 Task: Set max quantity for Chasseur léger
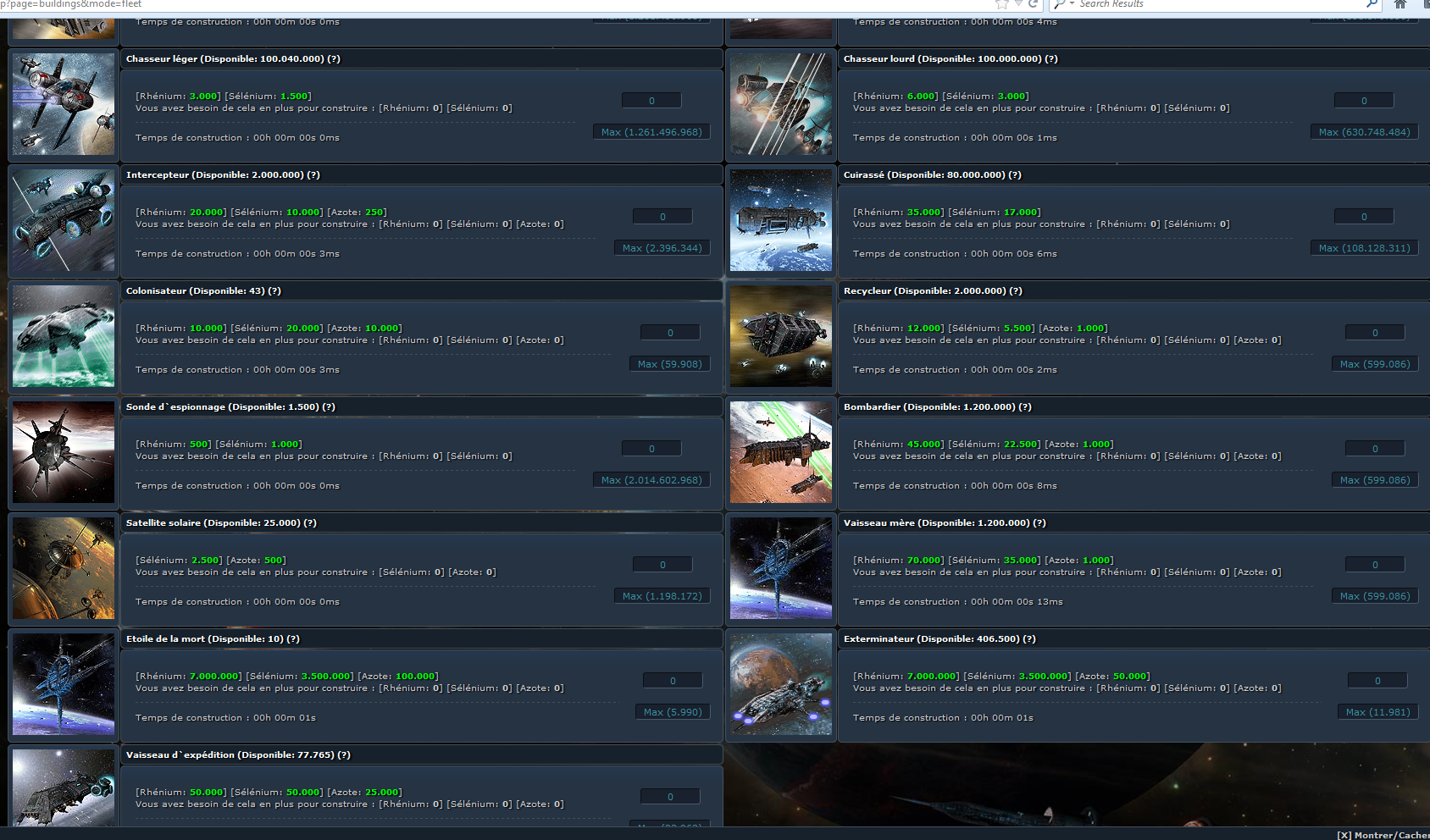651,132
